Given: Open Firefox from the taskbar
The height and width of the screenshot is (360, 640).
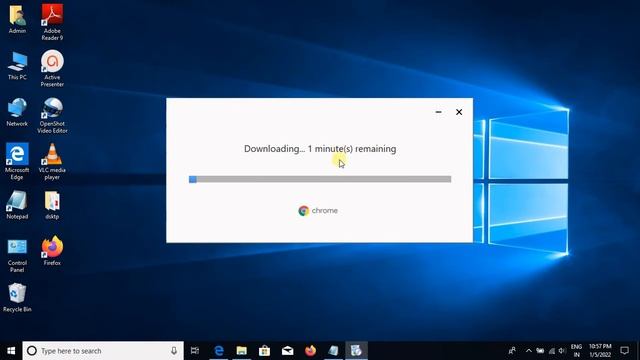Looking at the screenshot, I should point(310,351).
